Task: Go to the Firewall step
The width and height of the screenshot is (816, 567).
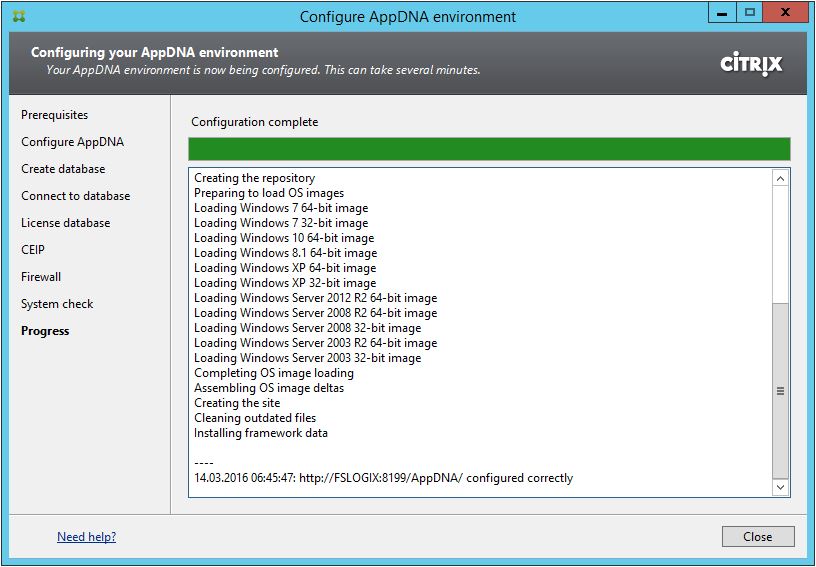Action: coord(41,277)
